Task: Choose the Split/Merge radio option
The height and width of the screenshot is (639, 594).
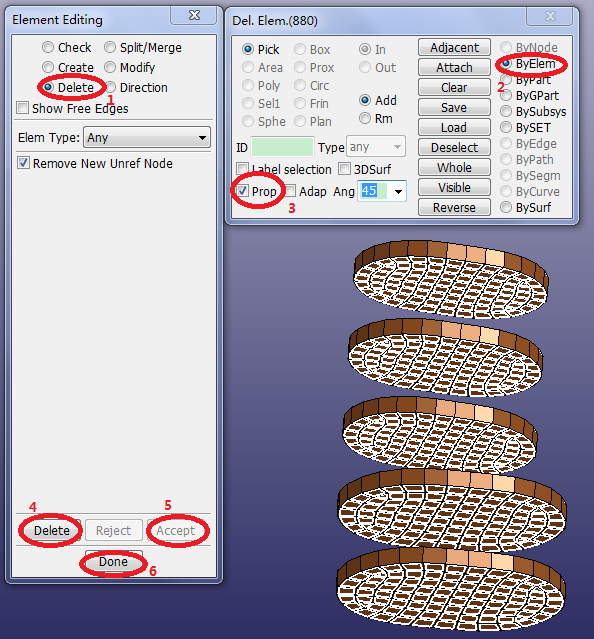Action: tap(110, 47)
